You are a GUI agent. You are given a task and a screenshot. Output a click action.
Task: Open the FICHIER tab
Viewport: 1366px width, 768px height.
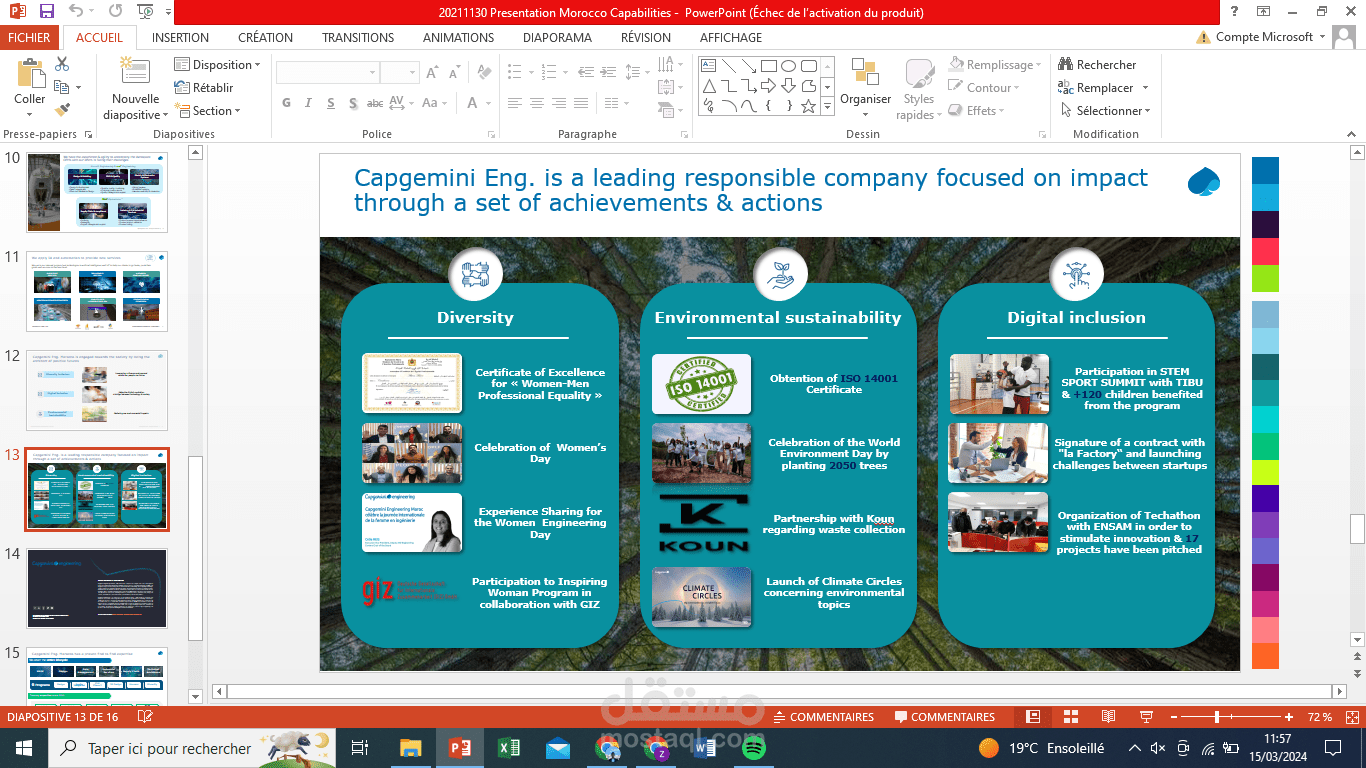point(29,38)
